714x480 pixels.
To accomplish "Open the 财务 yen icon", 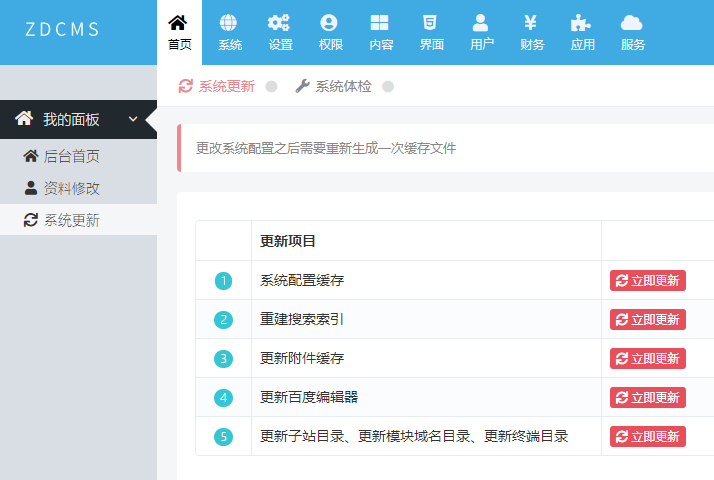I will coord(532,23).
